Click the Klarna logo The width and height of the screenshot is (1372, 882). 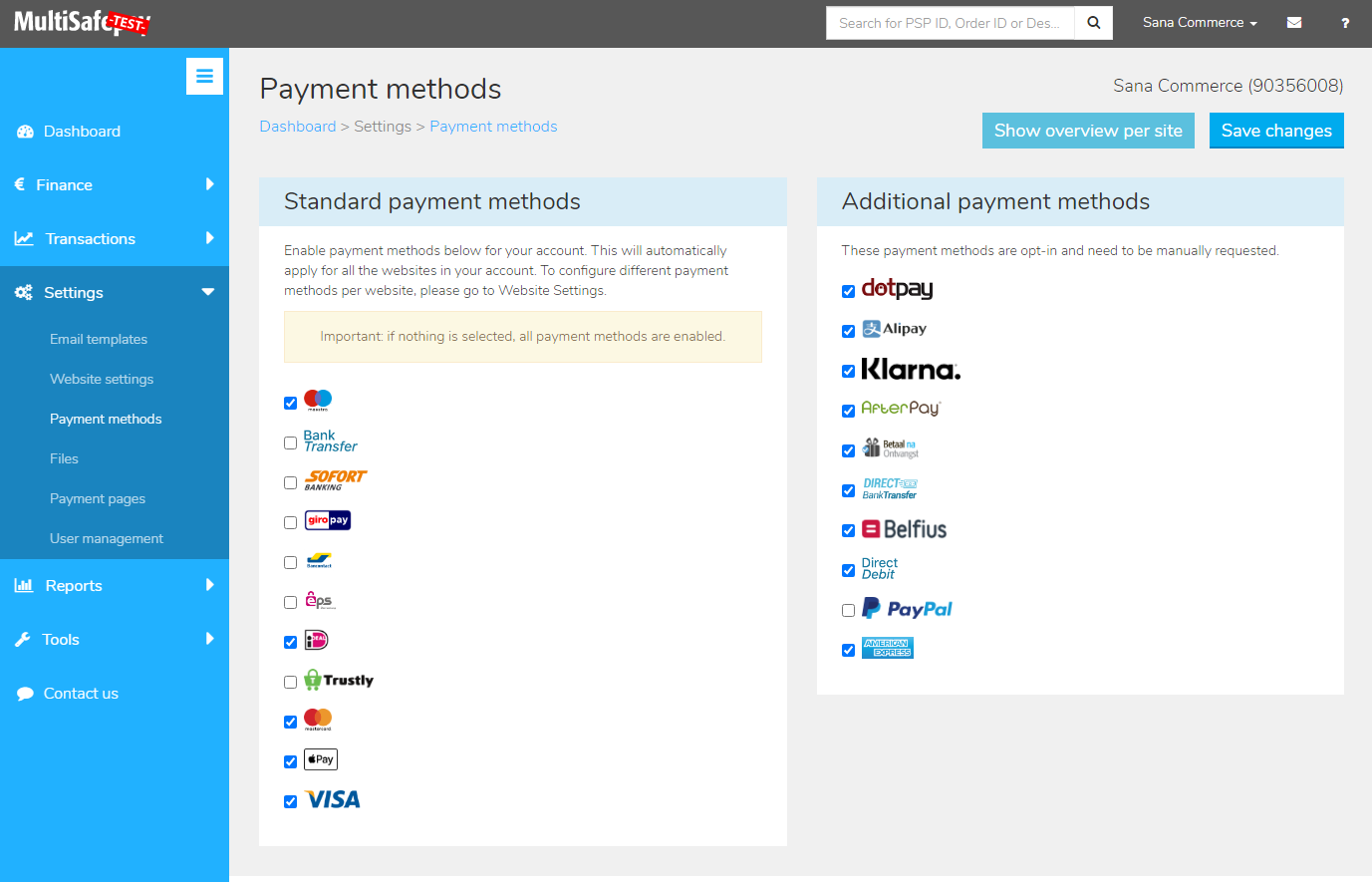coord(911,370)
